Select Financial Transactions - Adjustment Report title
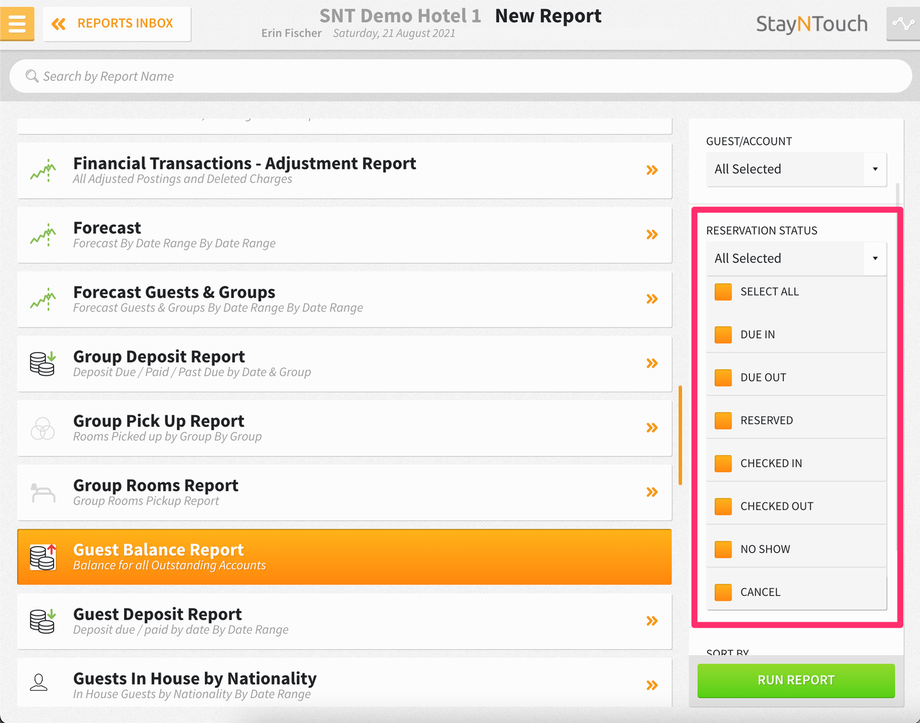The height and width of the screenshot is (723, 920). click(x=245, y=163)
